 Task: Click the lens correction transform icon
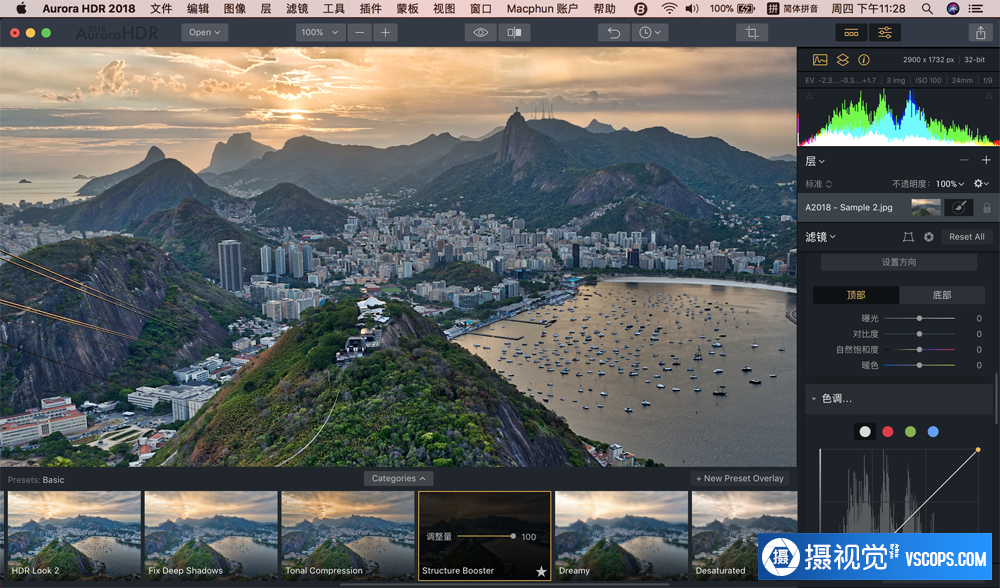coord(908,237)
